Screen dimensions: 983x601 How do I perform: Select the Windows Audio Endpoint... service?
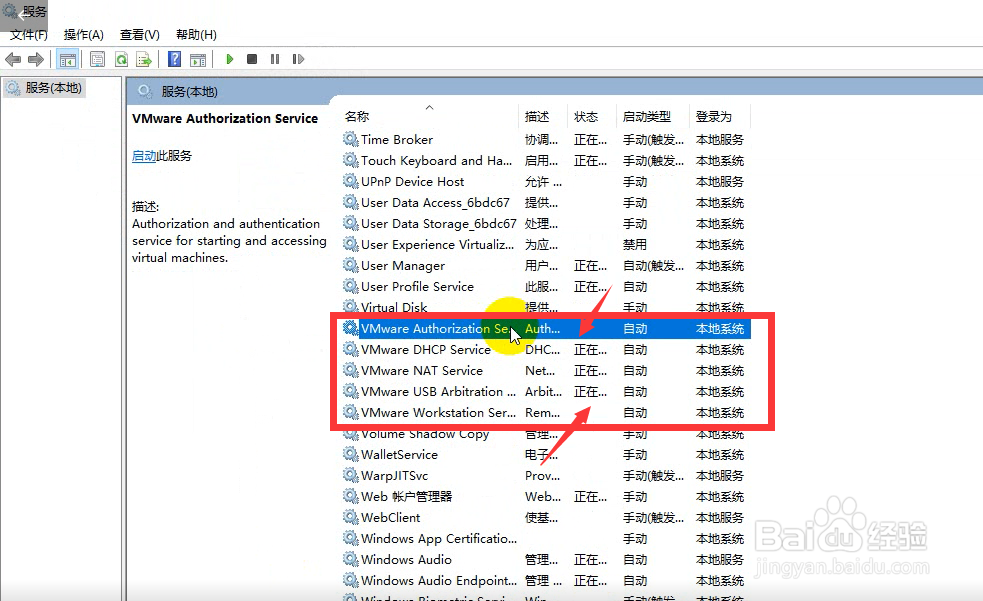coord(545,580)
